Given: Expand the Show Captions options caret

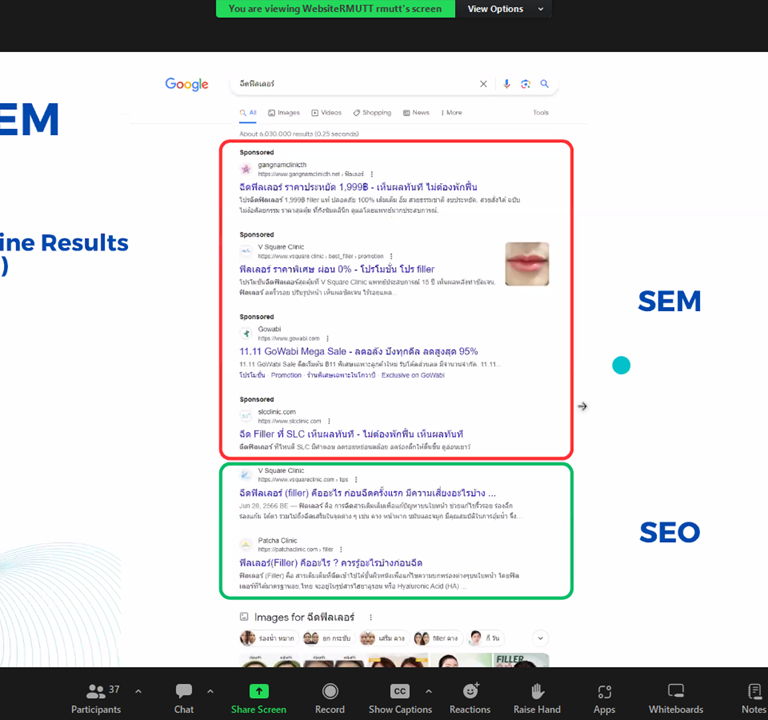Looking at the screenshot, I should tap(429, 691).
